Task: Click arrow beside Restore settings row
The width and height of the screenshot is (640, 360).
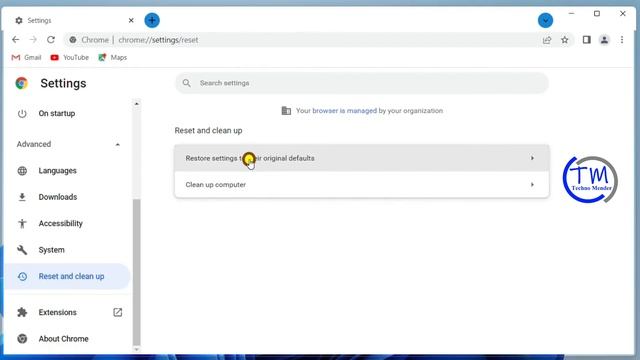Action: click(532, 158)
